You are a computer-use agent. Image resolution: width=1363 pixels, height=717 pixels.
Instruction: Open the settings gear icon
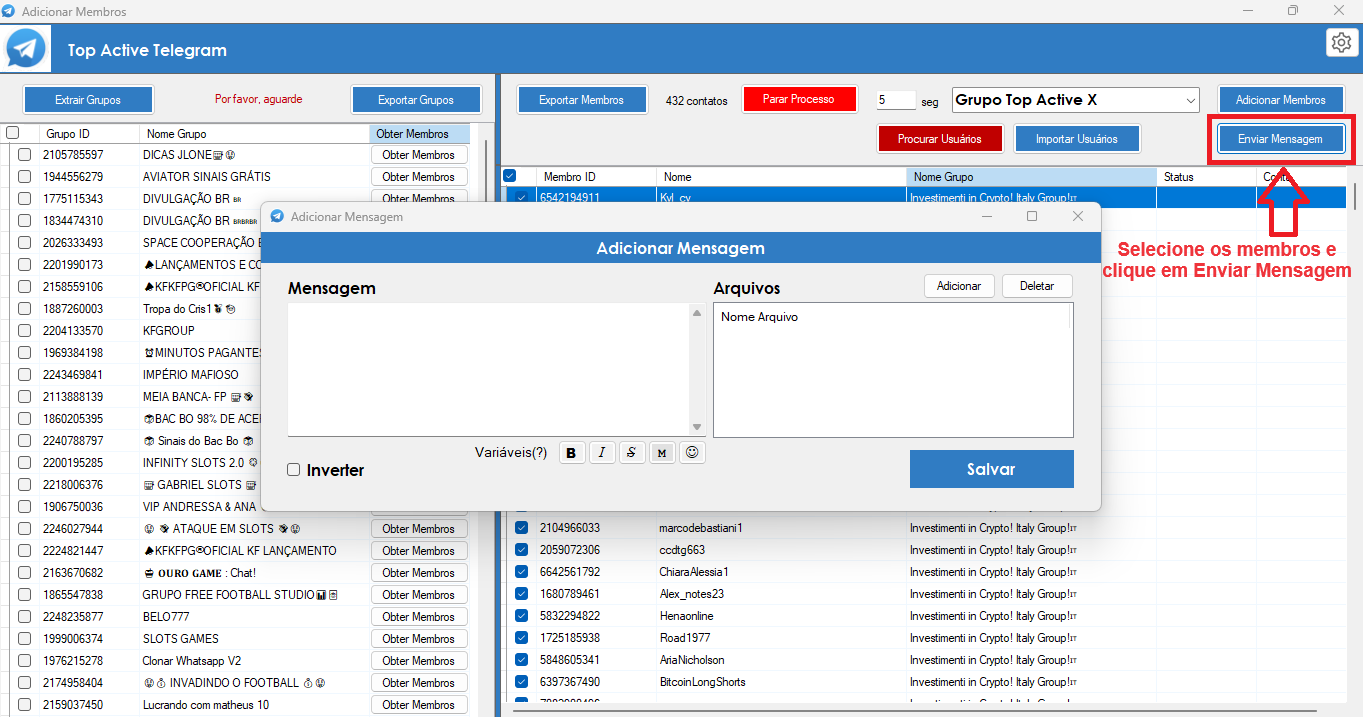tap(1340, 42)
